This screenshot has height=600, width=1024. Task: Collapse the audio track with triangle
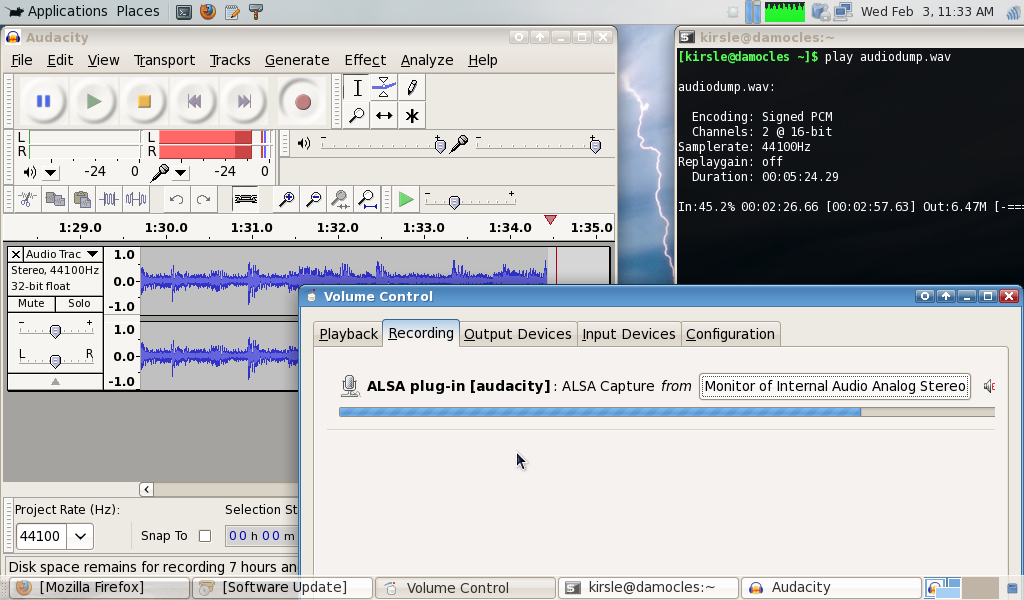click(x=56, y=382)
